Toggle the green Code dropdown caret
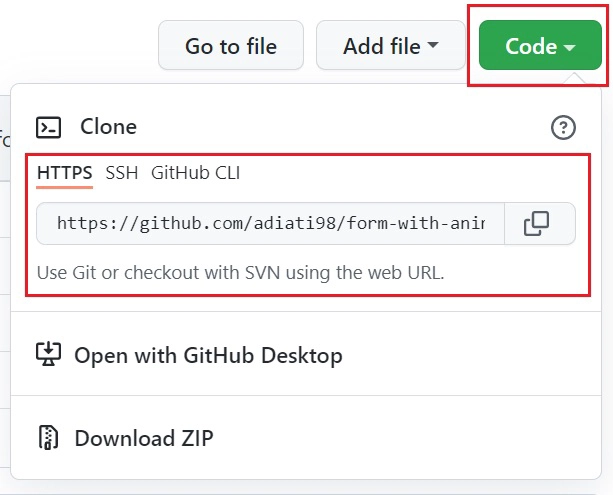 click(569, 47)
